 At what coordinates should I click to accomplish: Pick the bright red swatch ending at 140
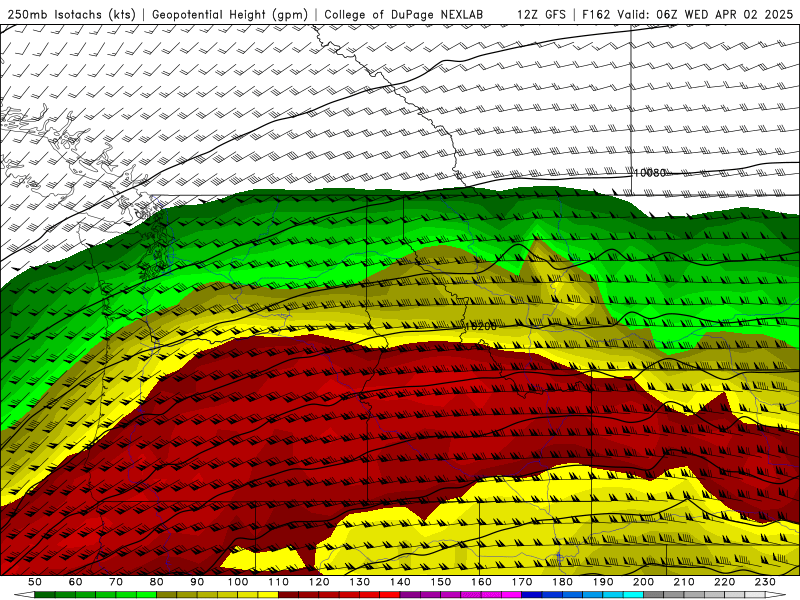tap(390, 595)
